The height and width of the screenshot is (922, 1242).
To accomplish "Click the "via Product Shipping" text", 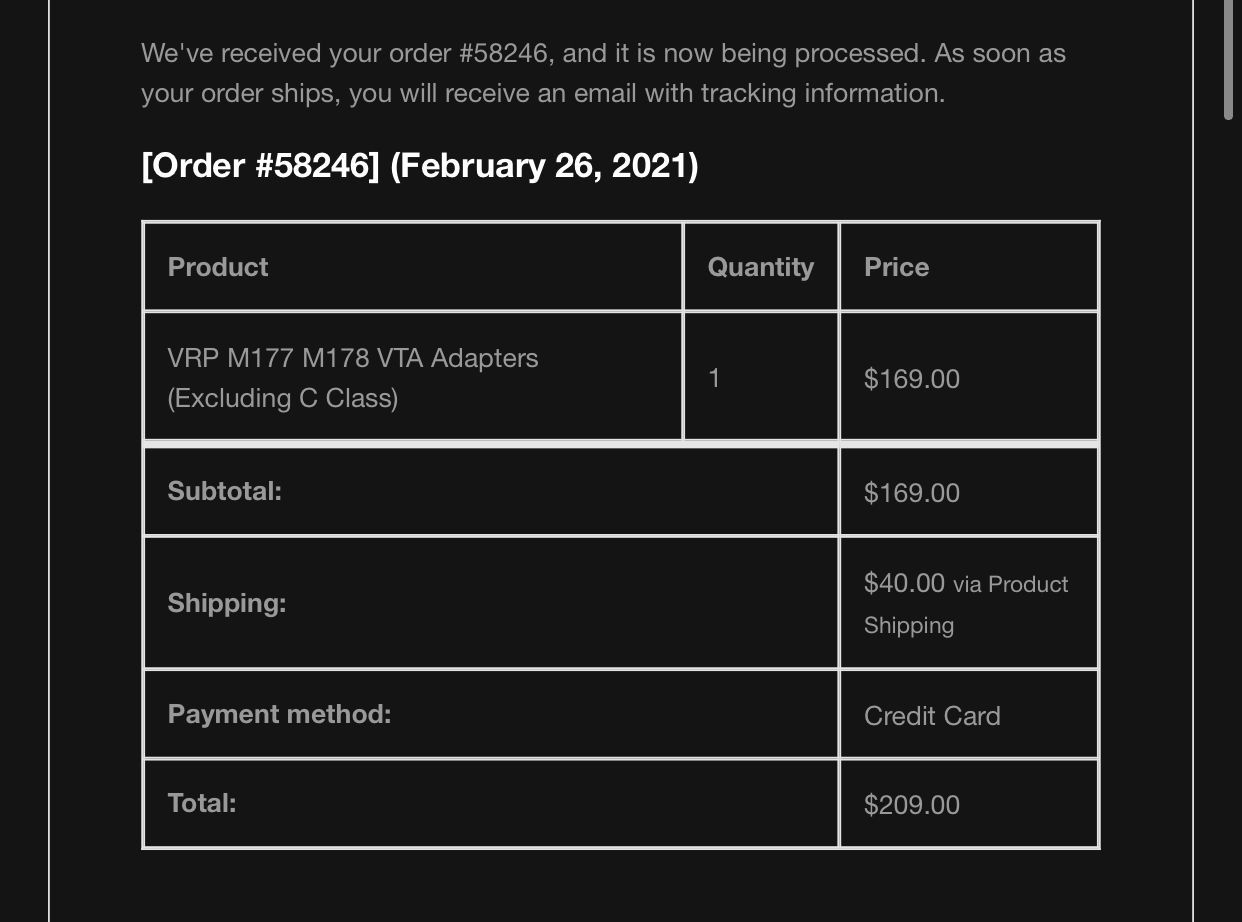I will pyautogui.click(x=1010, y=585).
